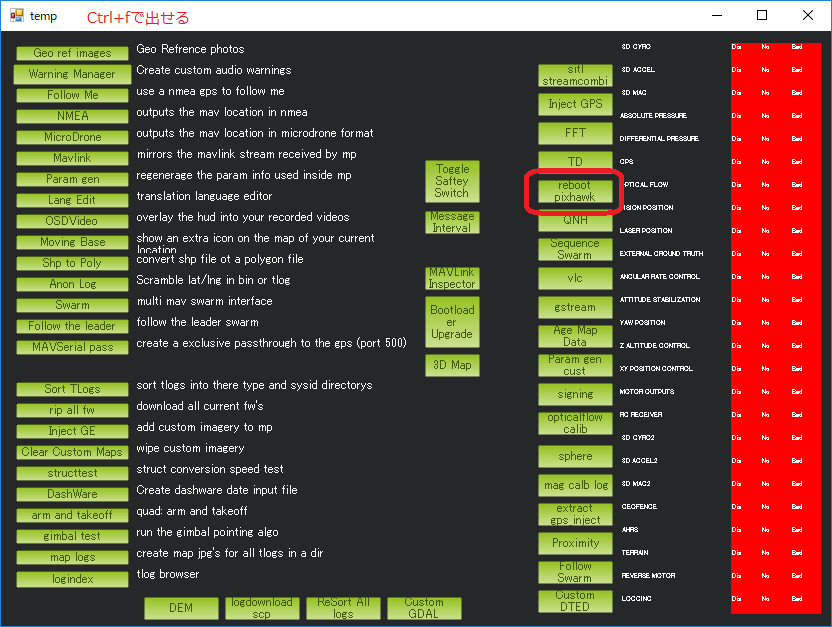Start an FFT analysis
The width and height of the screenshot is (832, 627).
point(575,132)
